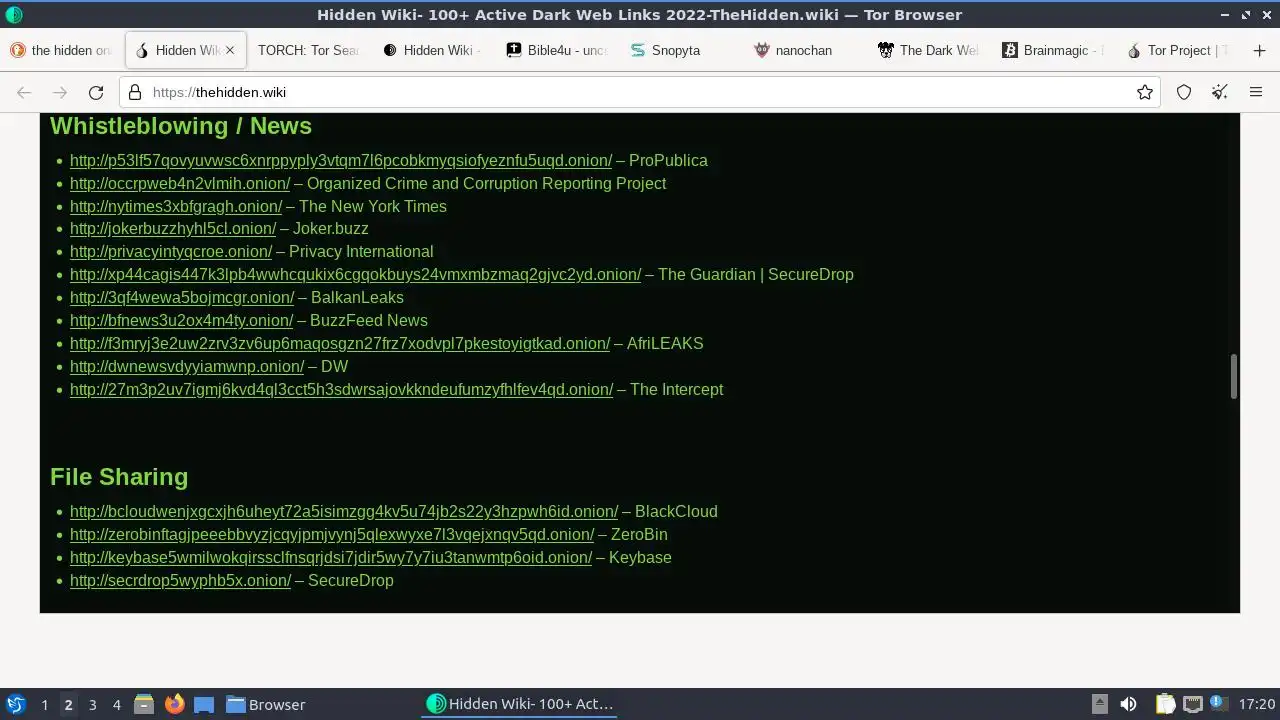Switch to workspace 3
Image resolution: width=1280 pixels, height=720 pixels.
(92, 704)
